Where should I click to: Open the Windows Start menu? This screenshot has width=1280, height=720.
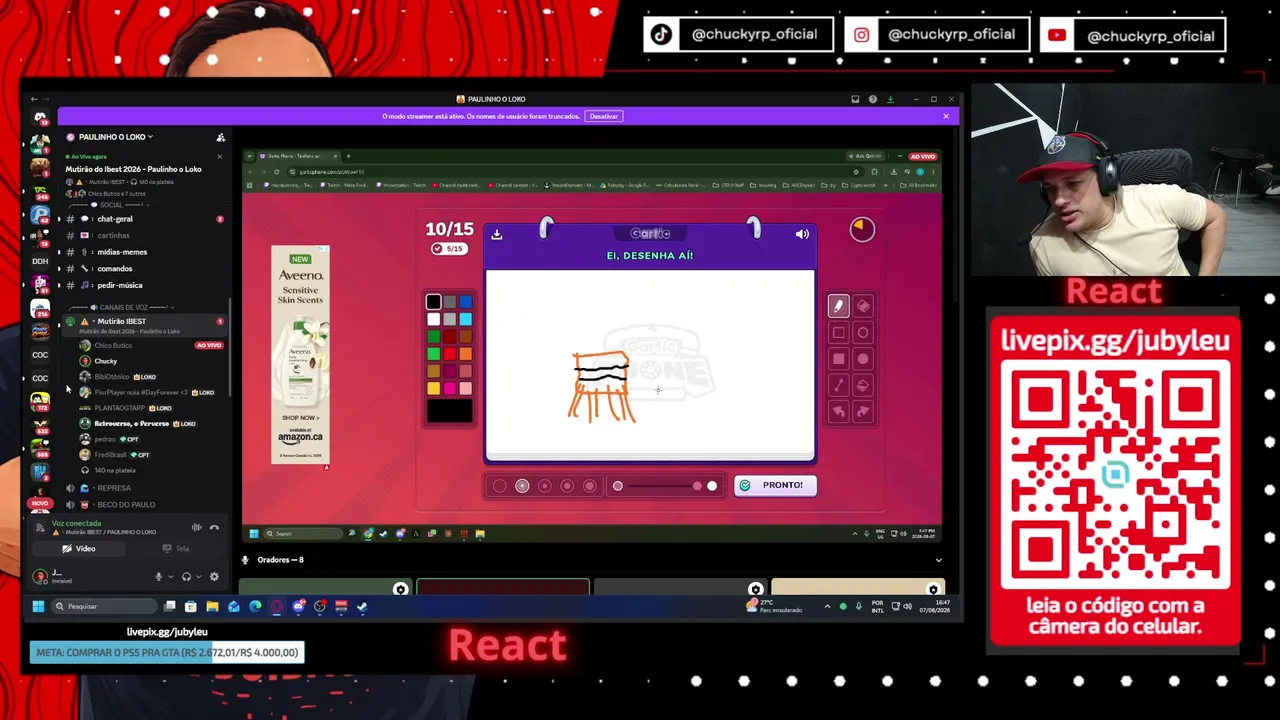click(38, 606)
